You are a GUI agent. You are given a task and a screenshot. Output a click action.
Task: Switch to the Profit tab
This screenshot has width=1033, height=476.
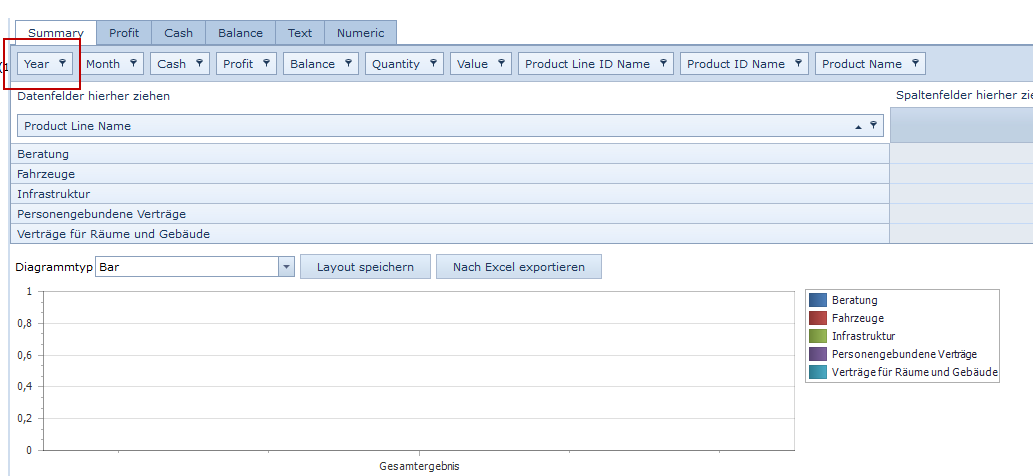(x=124, y=33)
